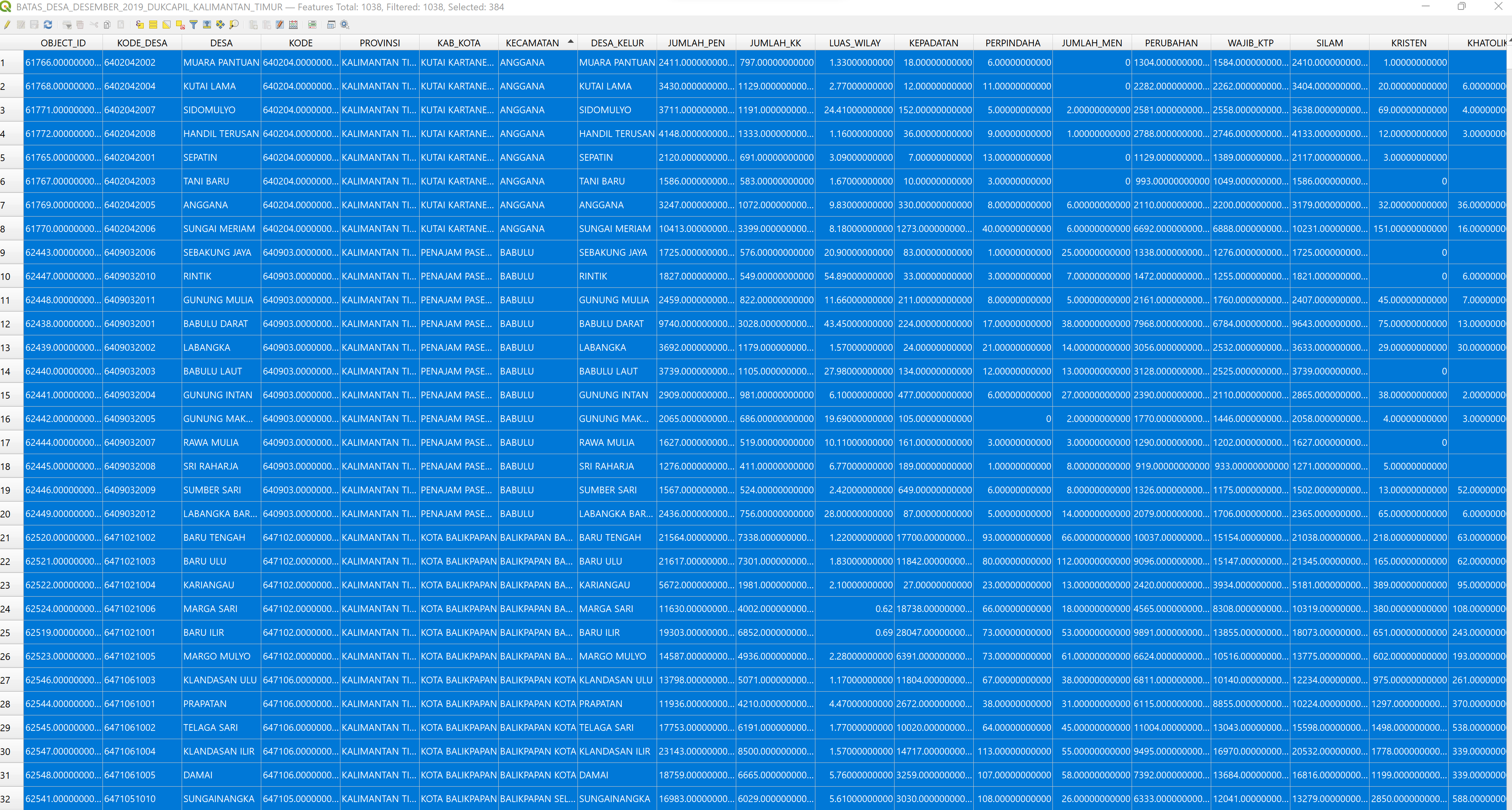Viewport: 1512px width, 810px height.
Task: Open conditional formatting panel
Action: [312, 25]
